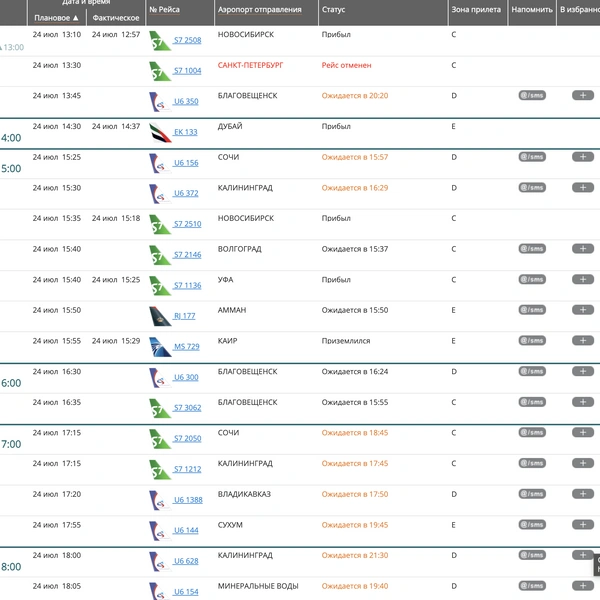Open flight link S7 3062 from Благовещенск
The width and height of the screenshot is (600, 600).
point(187,408)
